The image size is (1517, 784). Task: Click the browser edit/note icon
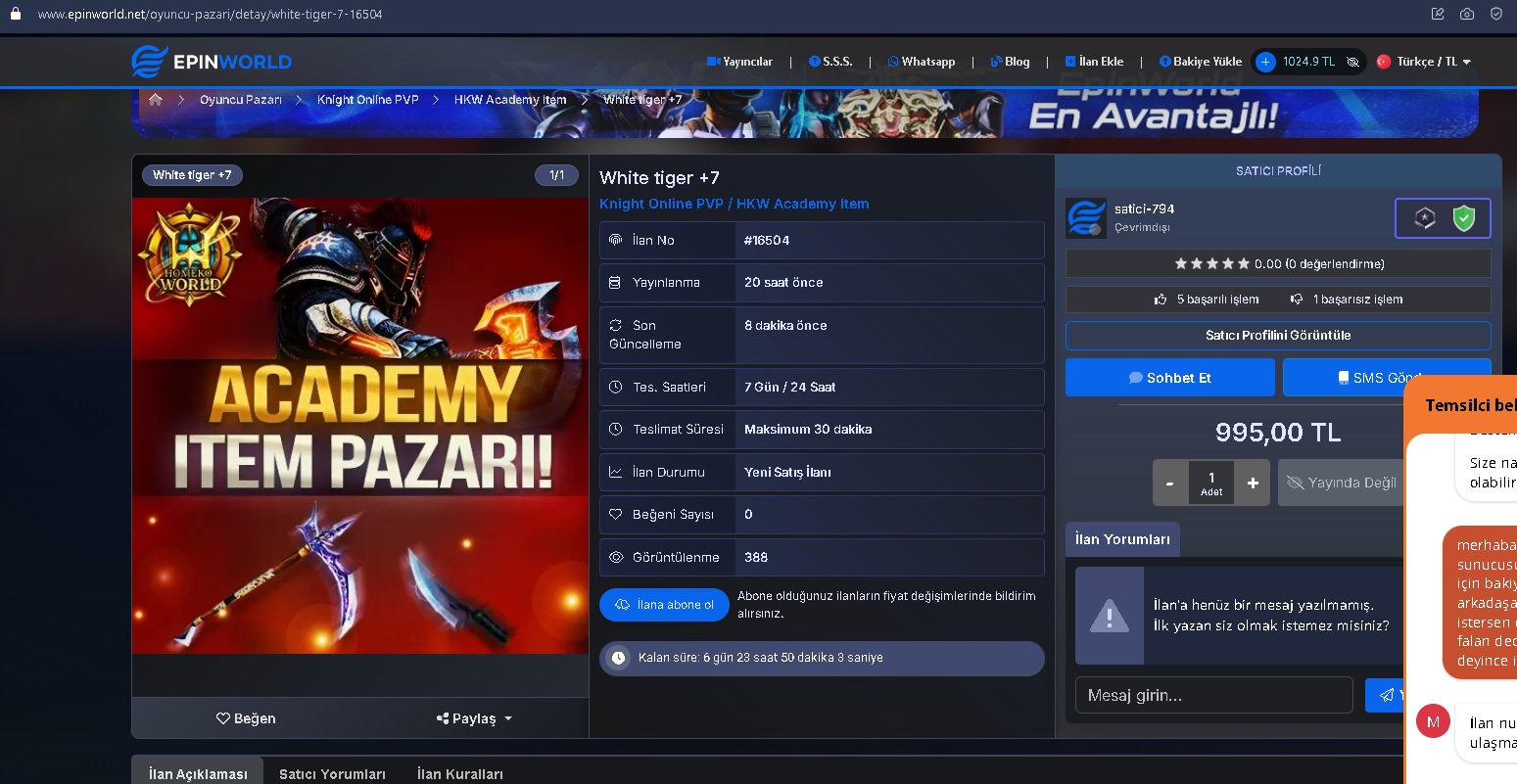(1437, 14)
